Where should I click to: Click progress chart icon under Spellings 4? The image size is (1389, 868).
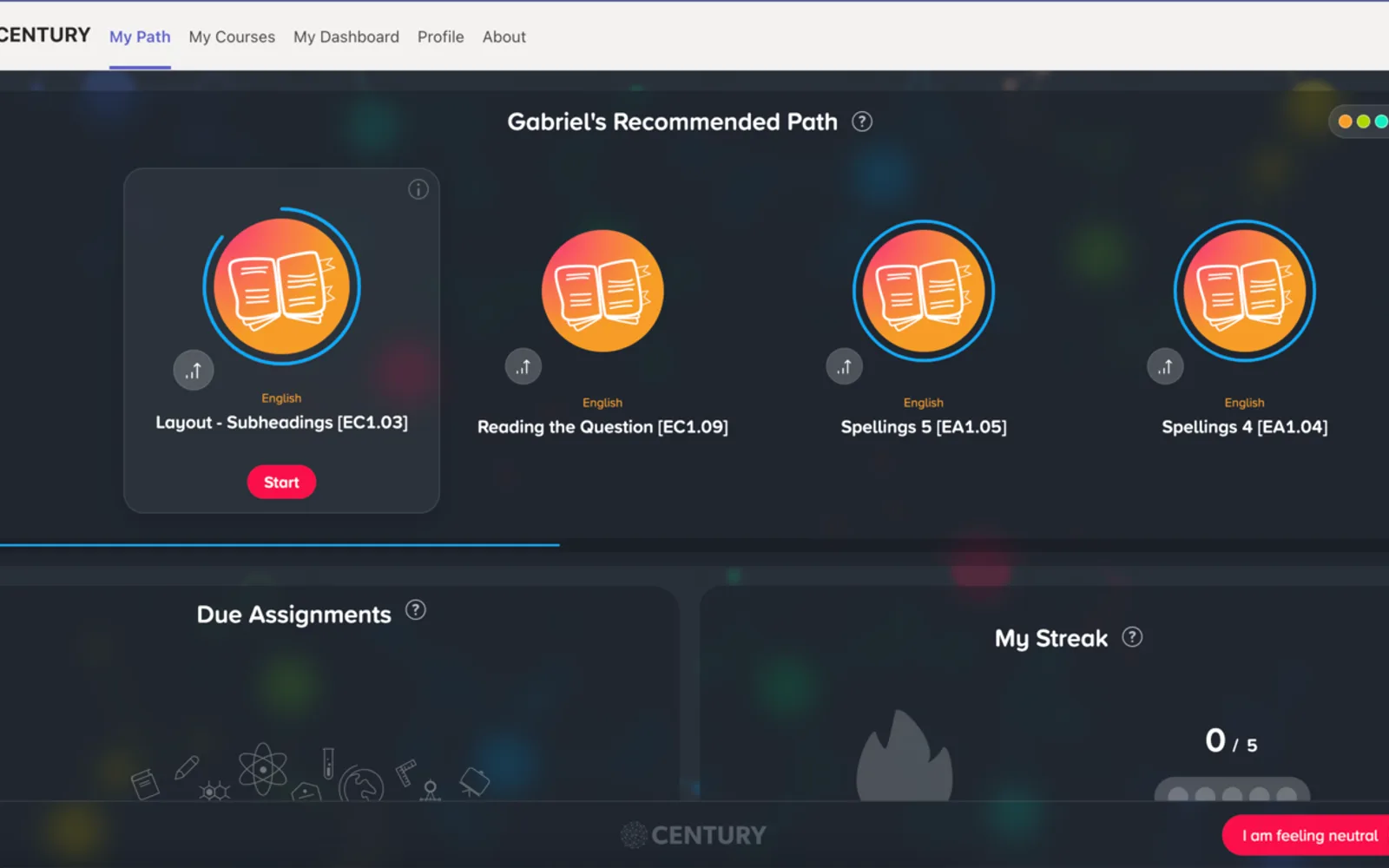1165,366
